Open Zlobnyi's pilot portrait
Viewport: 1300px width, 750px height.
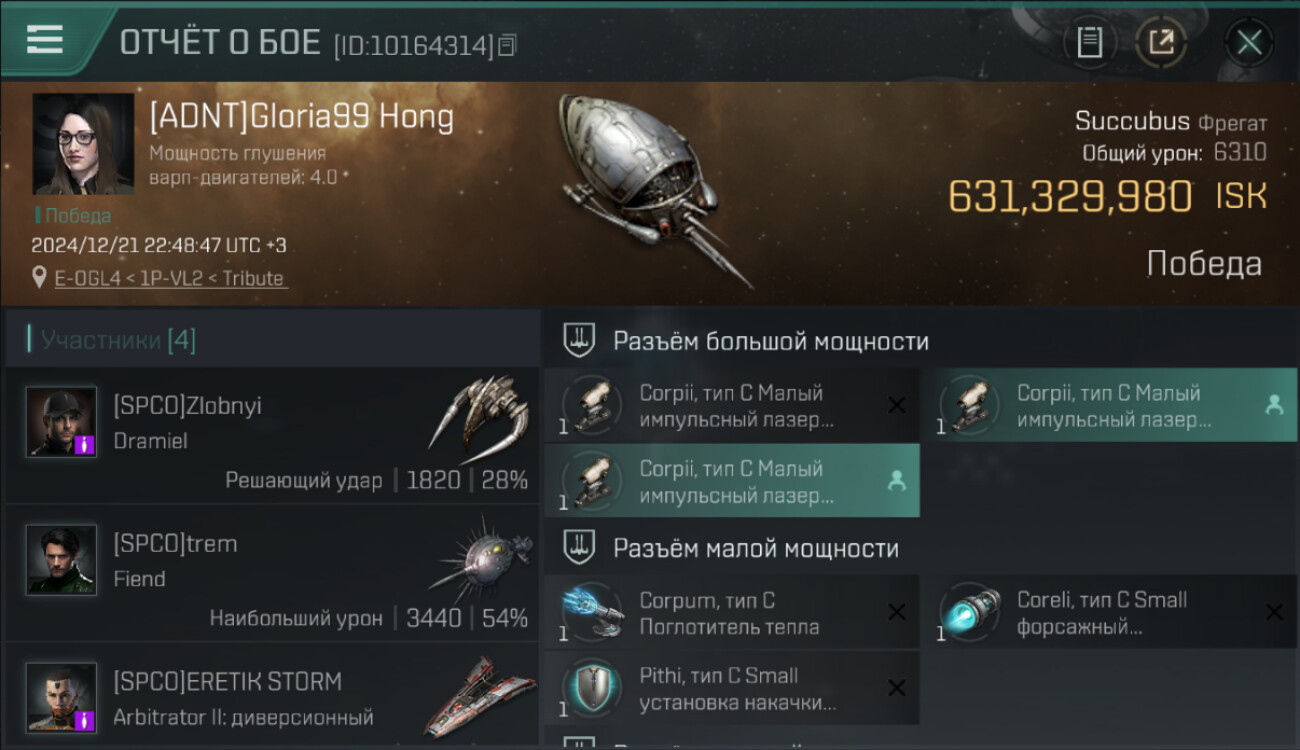[61, 422]
